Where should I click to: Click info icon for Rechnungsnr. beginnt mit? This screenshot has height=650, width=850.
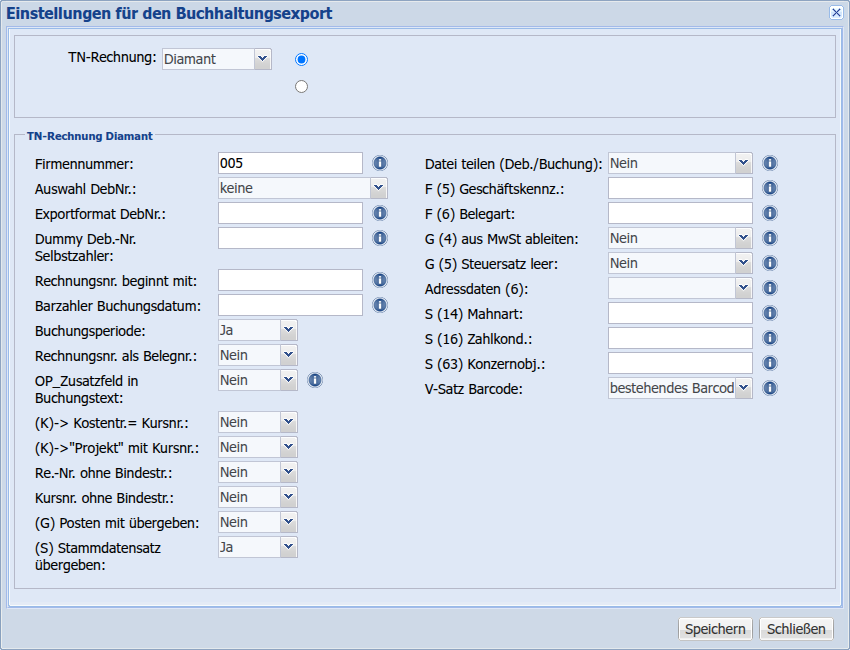tap(380, 280)
